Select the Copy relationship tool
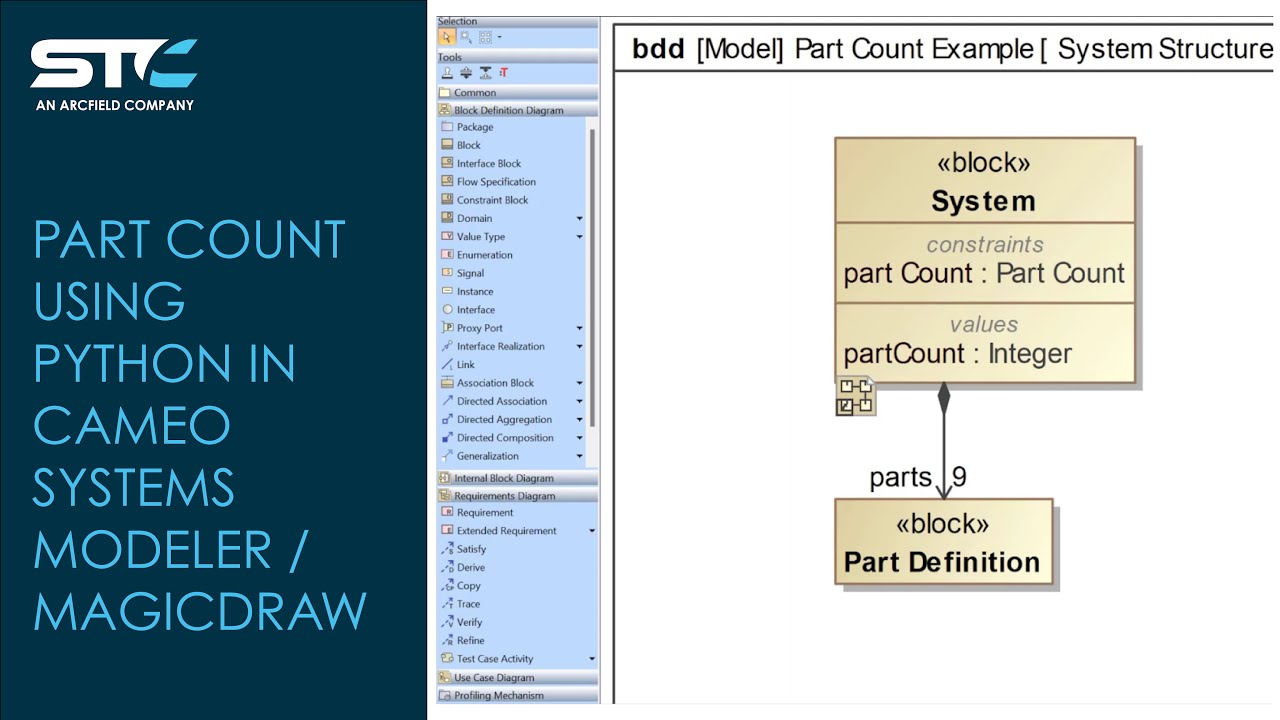The height and width of the screenshot is (720, 1280). pyautogui.click(x=461, y=586)
